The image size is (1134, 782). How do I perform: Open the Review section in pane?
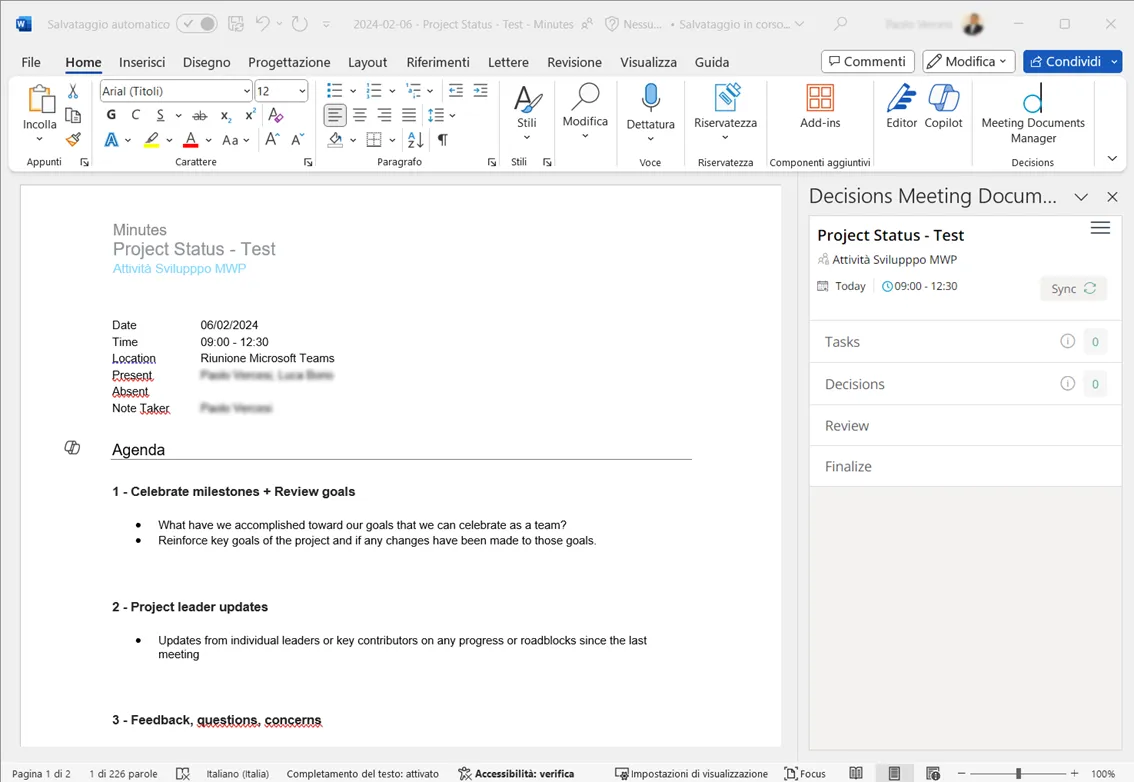(x=965, y=425)
